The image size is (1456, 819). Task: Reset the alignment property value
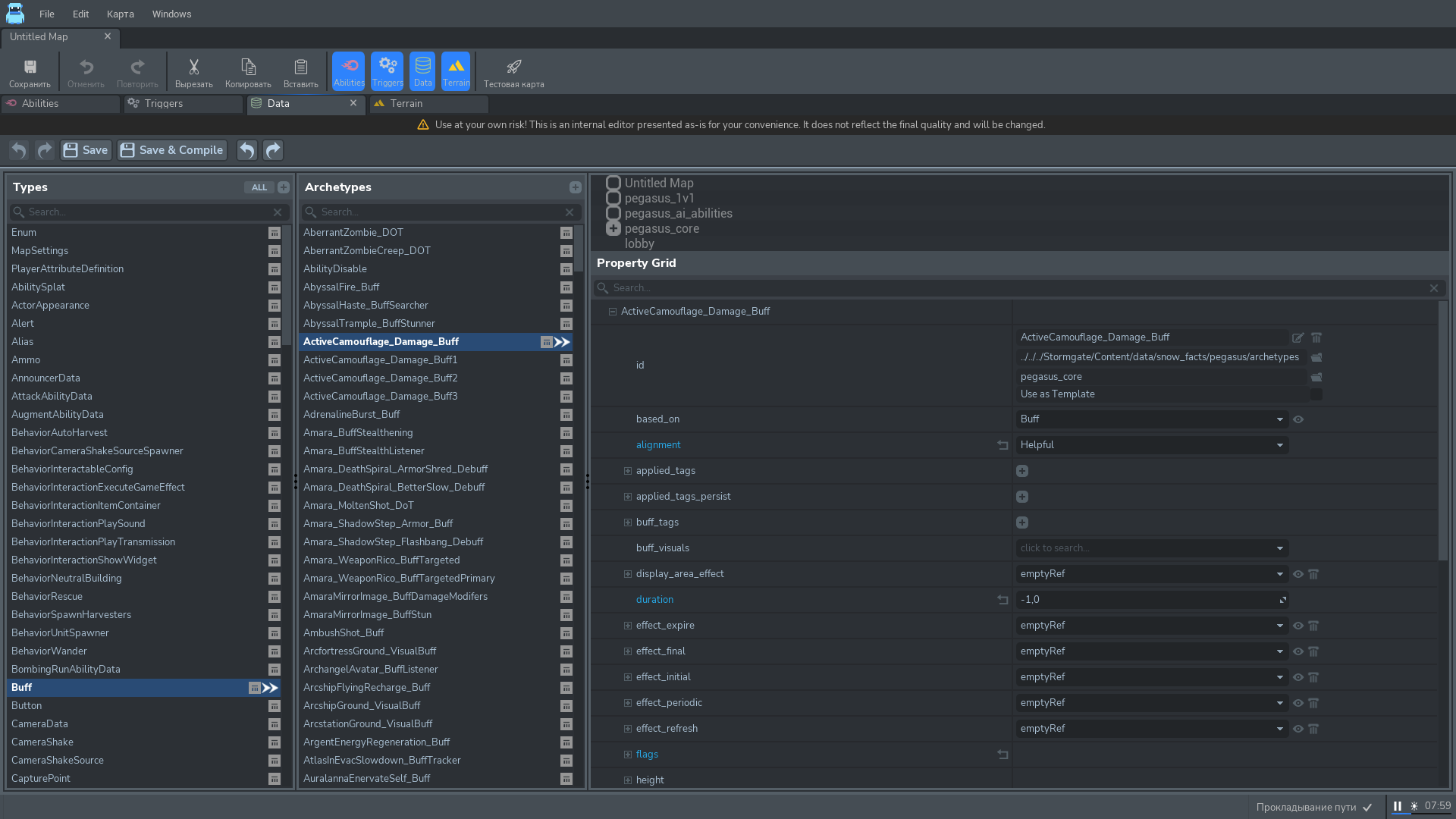(1003, 445)
